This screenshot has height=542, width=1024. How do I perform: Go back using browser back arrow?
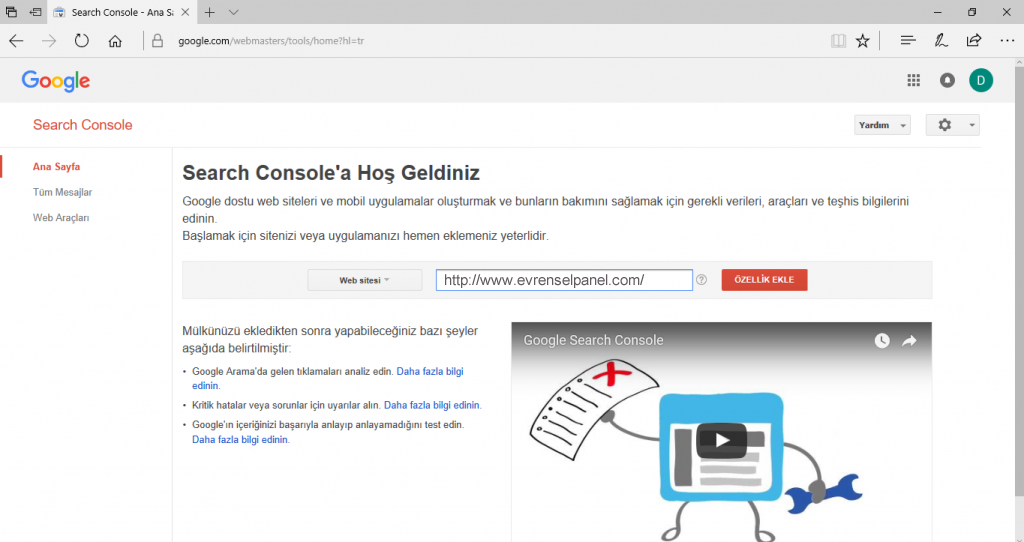pyautogui.click(x=16, y=41)
